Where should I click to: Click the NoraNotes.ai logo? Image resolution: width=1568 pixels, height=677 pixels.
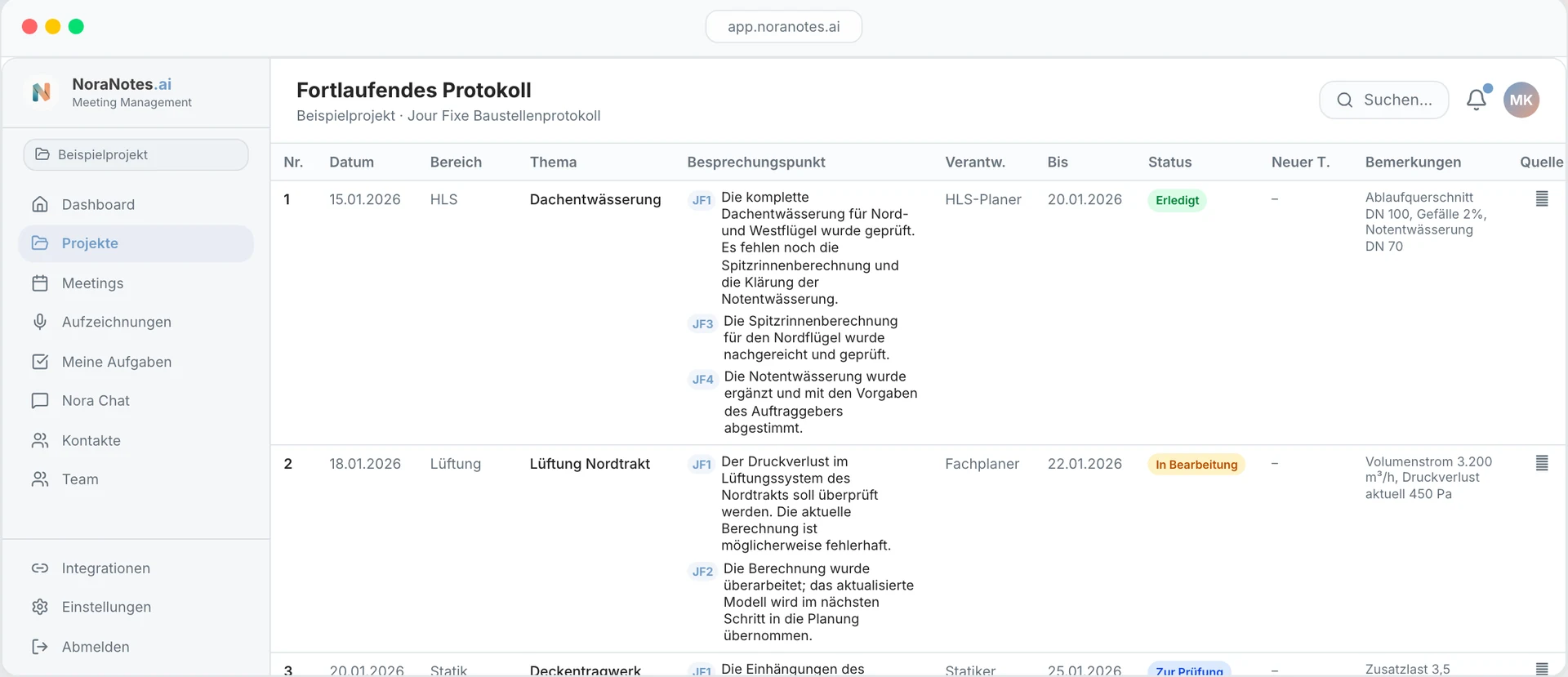coord(42,92)
